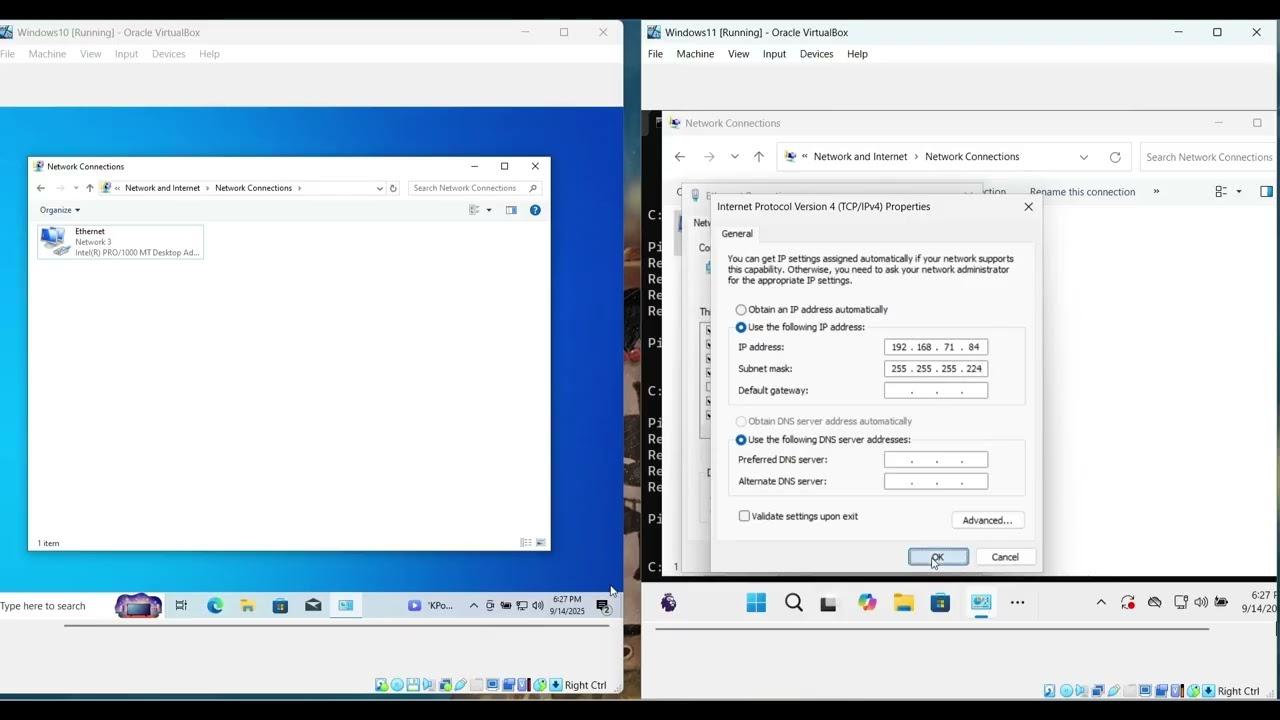This screenshot has height=720, width=1280.
Task: Show hidden tray icons in Windows11 taskbar
Action: coord(1101,603)
